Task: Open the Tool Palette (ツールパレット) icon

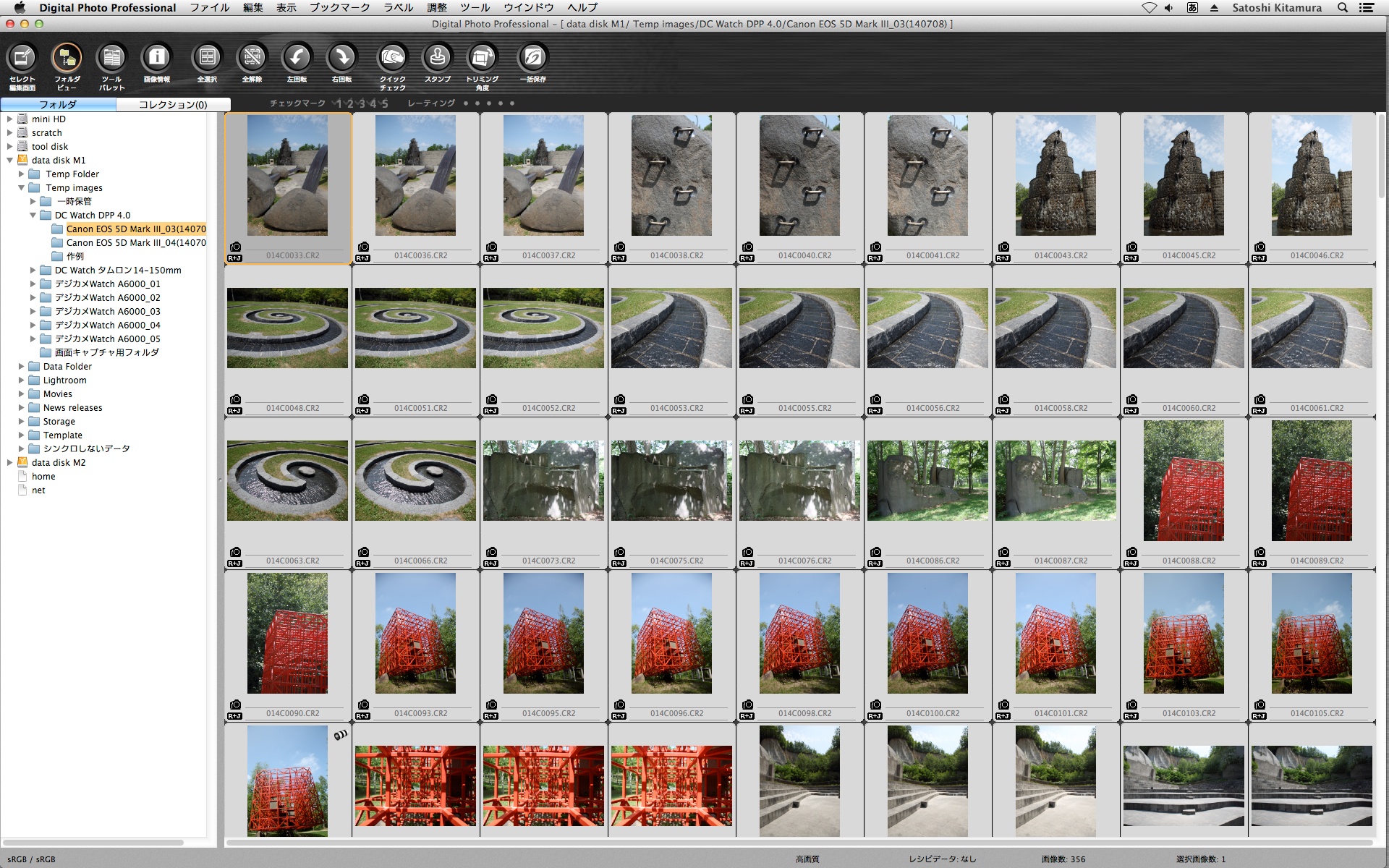Action: pos(111,59)
